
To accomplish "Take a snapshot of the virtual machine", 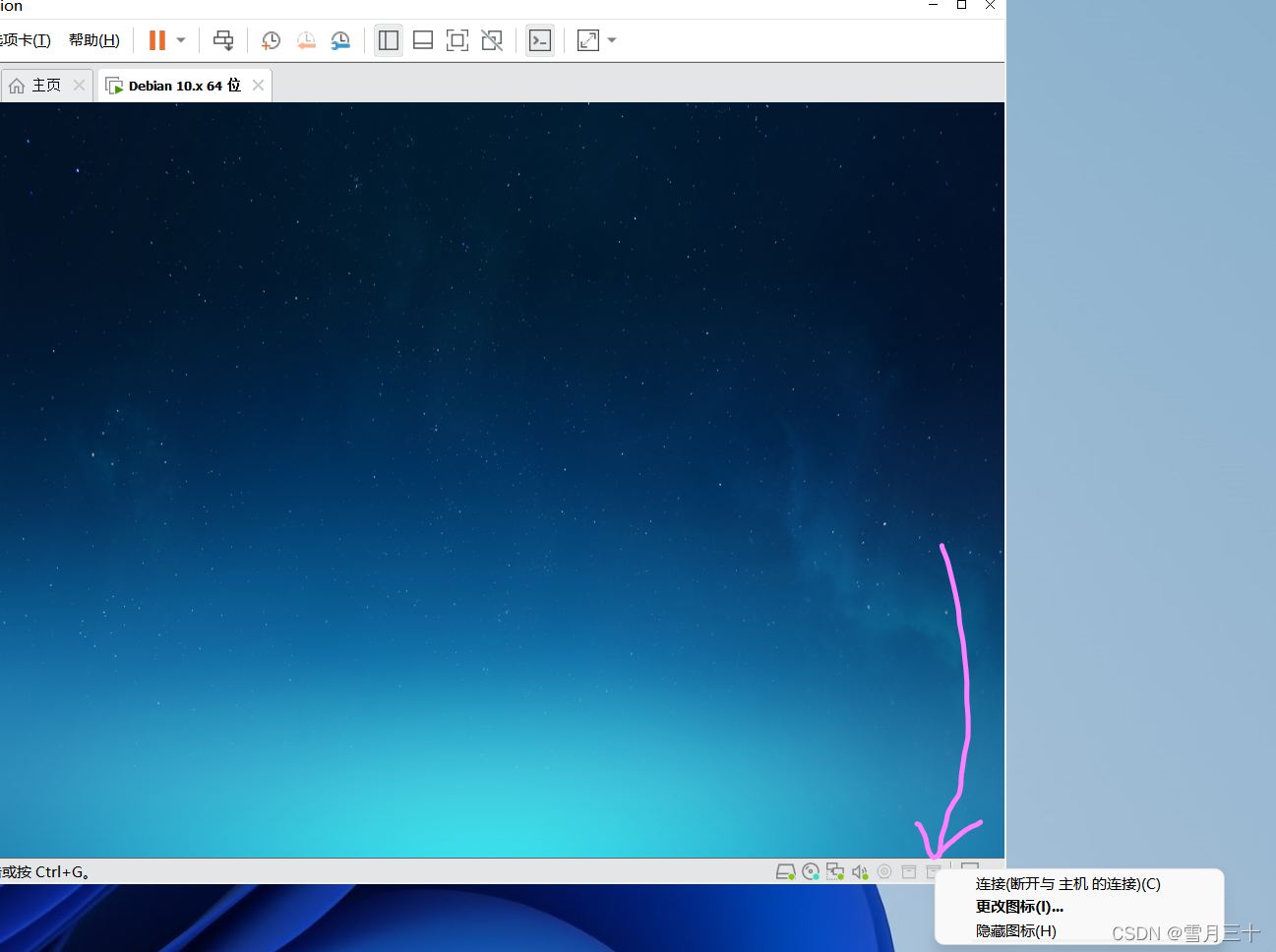I will (x=271, y=40).
